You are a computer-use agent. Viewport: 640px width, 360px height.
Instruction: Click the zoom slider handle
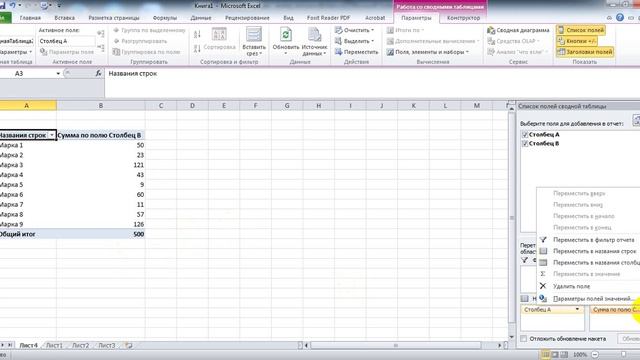[x=623, y=355]
